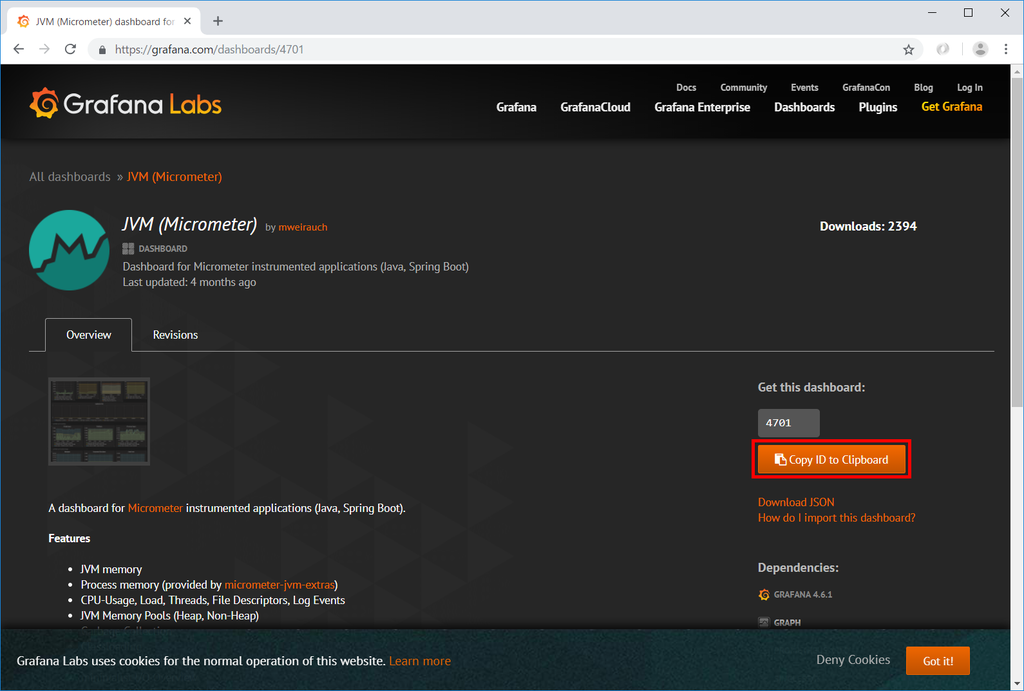Click the JVM (Micrometer) dashboard title
This screenshot has width=1024, height=691.
pyautogui.click(x=189, y=224)
